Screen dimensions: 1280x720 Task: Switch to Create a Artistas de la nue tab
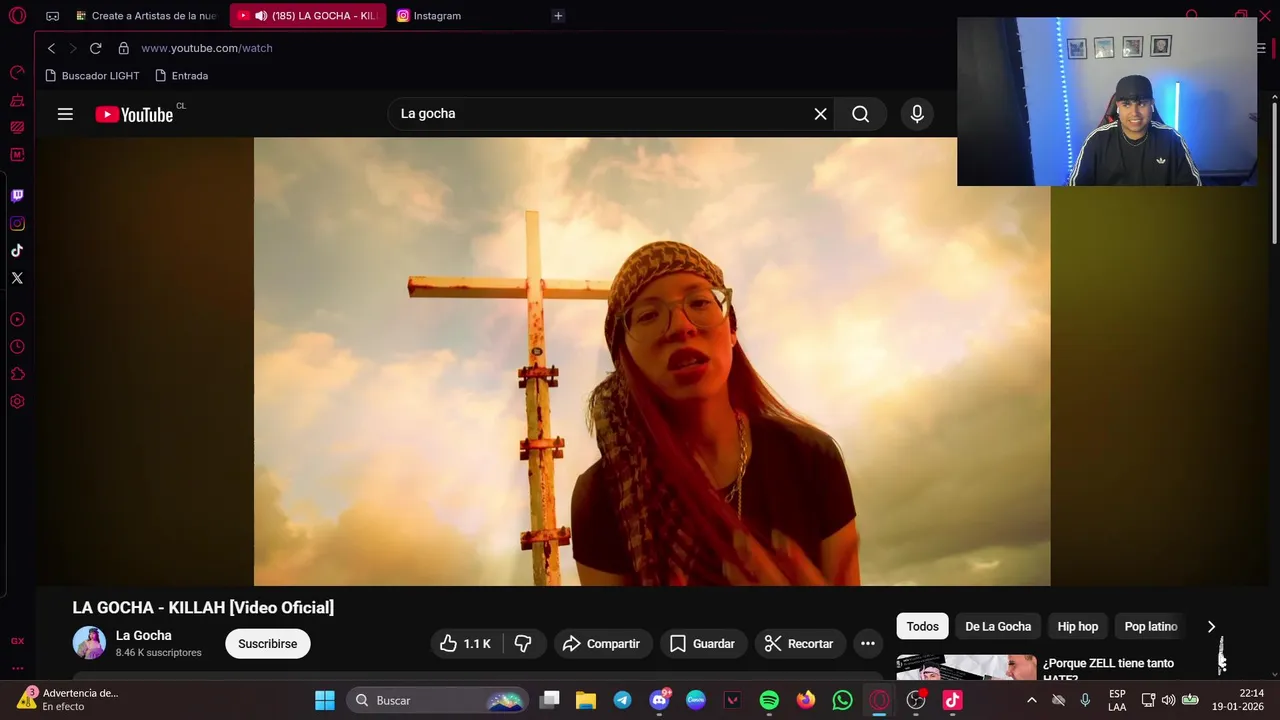(148, 16)
